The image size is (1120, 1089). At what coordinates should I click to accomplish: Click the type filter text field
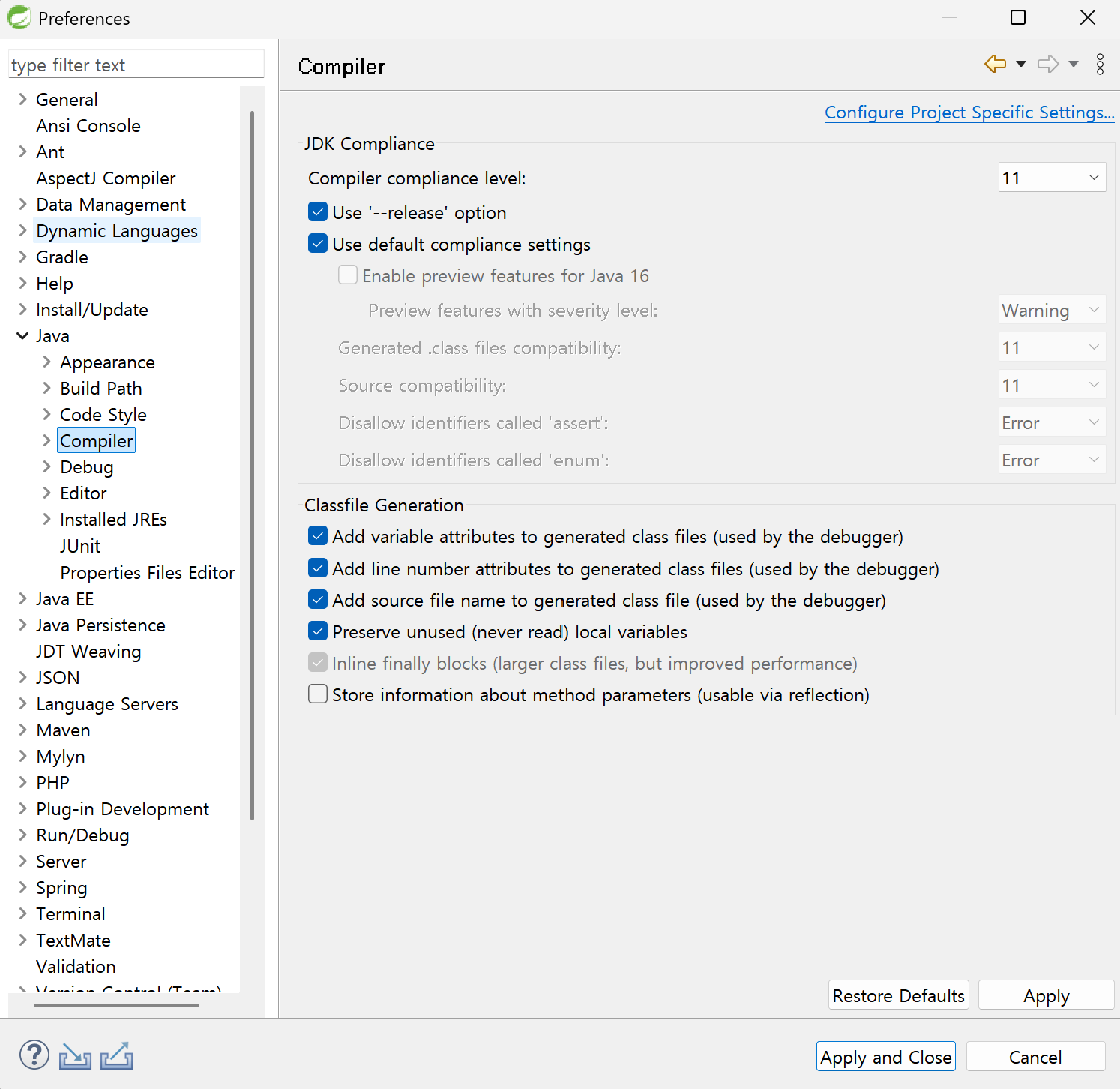pyautogui.click(x=136, y=64)
